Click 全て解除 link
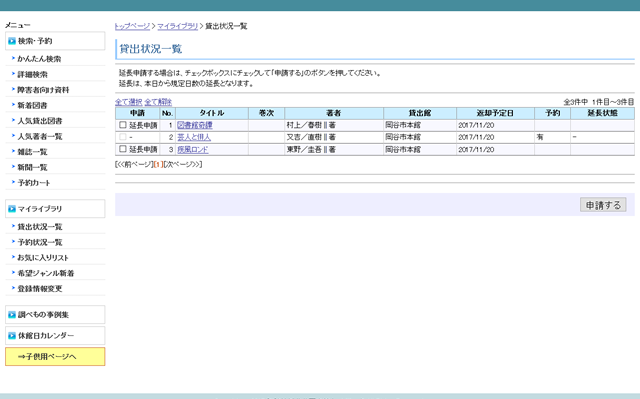640x399 pixels. point(158,102)
